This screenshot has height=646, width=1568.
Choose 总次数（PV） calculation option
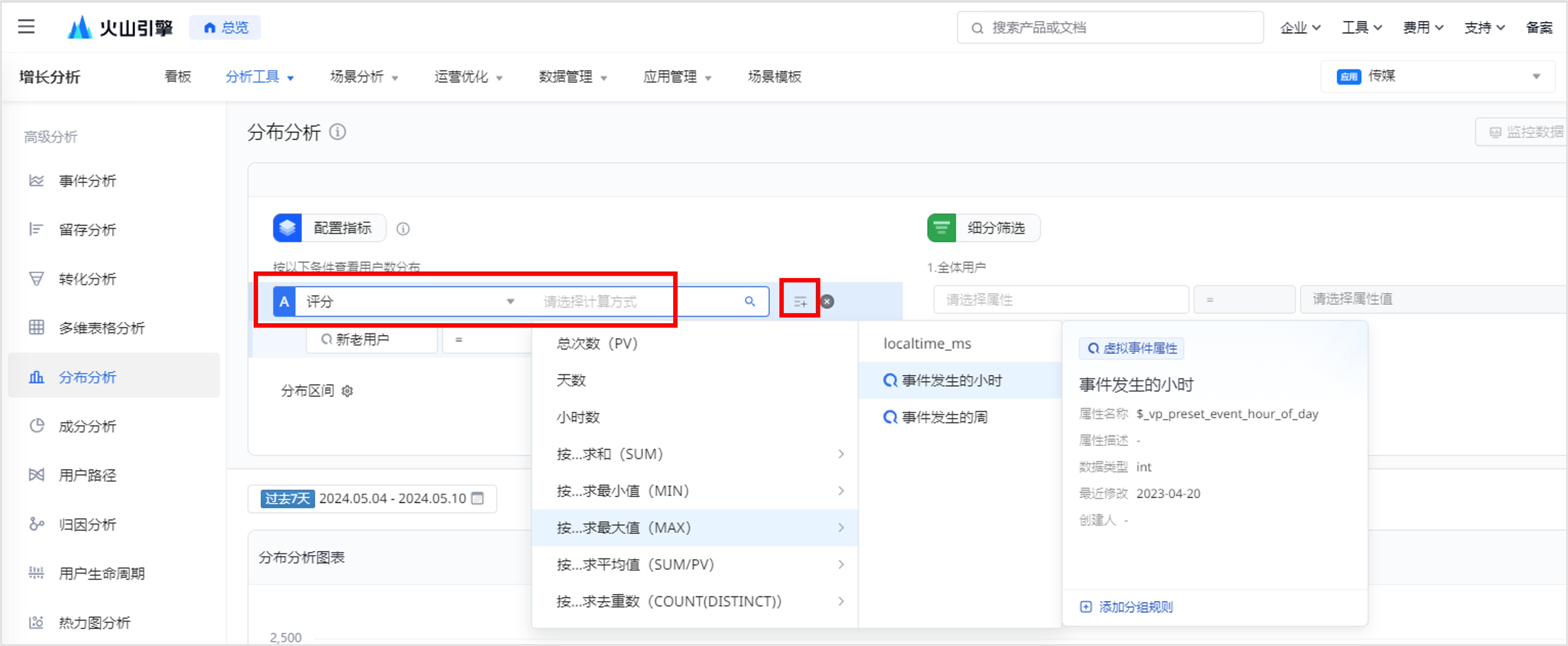click(695, 344)
